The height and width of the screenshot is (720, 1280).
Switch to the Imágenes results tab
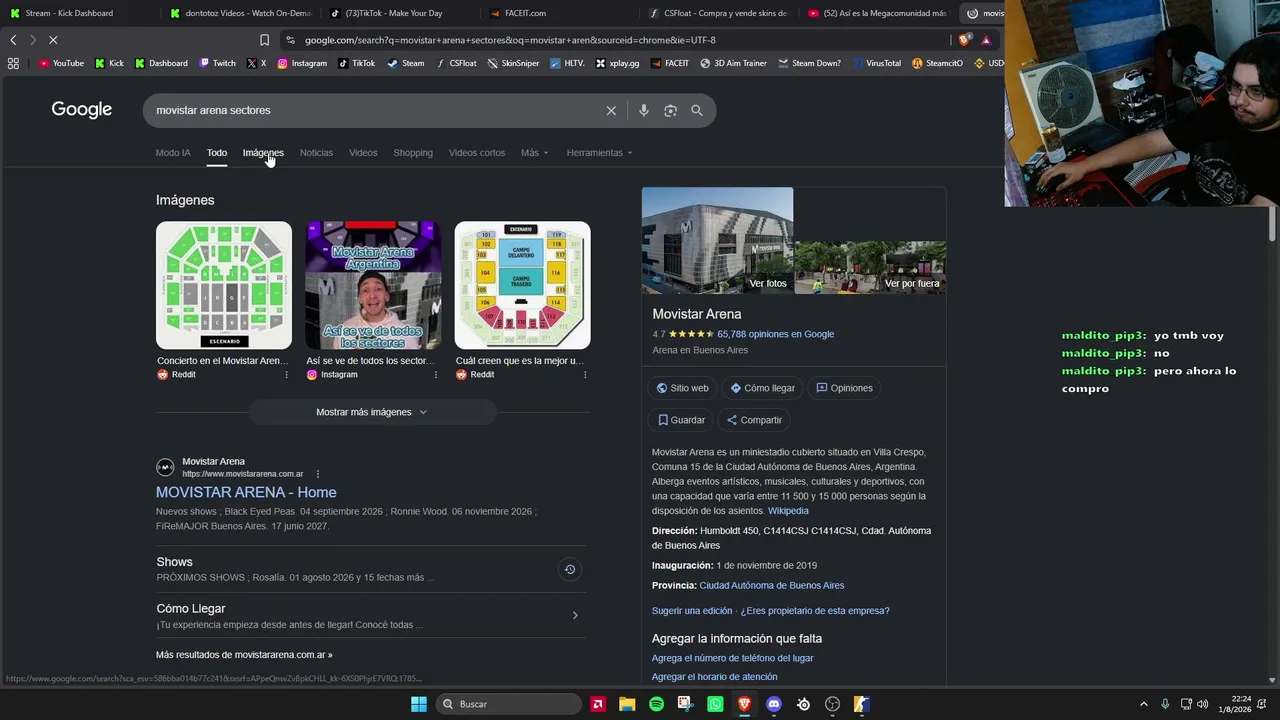pyautogui.click(x=263, y=153)
